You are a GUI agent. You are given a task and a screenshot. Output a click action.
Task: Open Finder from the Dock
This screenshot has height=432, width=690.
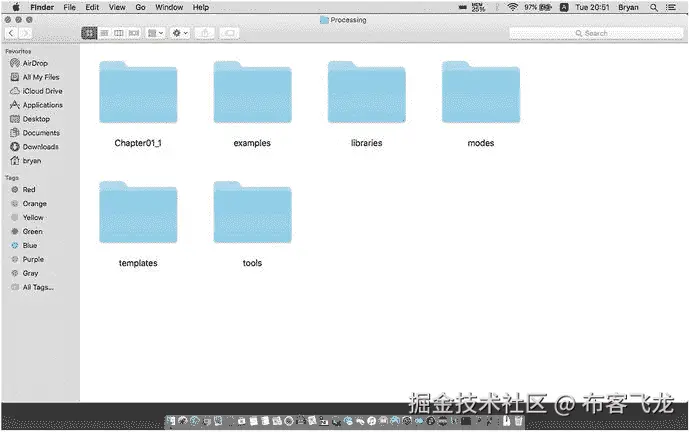[171, 421]
